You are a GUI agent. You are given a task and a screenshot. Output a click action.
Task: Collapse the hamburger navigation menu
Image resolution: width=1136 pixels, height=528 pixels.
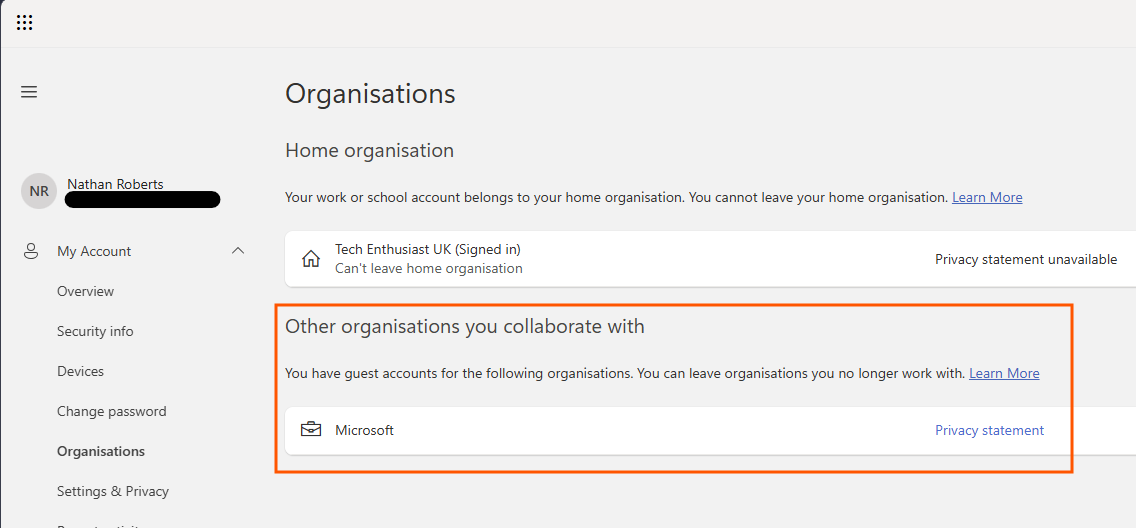pyautogui.click(x=29, y=92)
